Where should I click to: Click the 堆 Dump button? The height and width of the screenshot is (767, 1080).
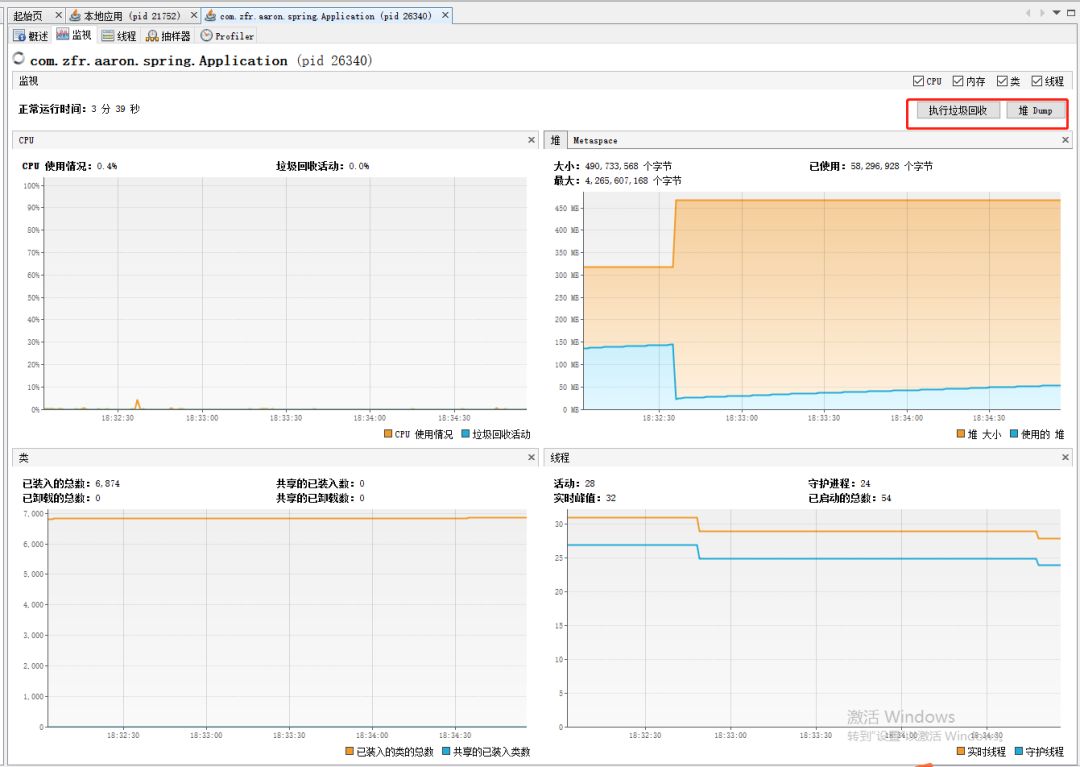click(1036, 110)
